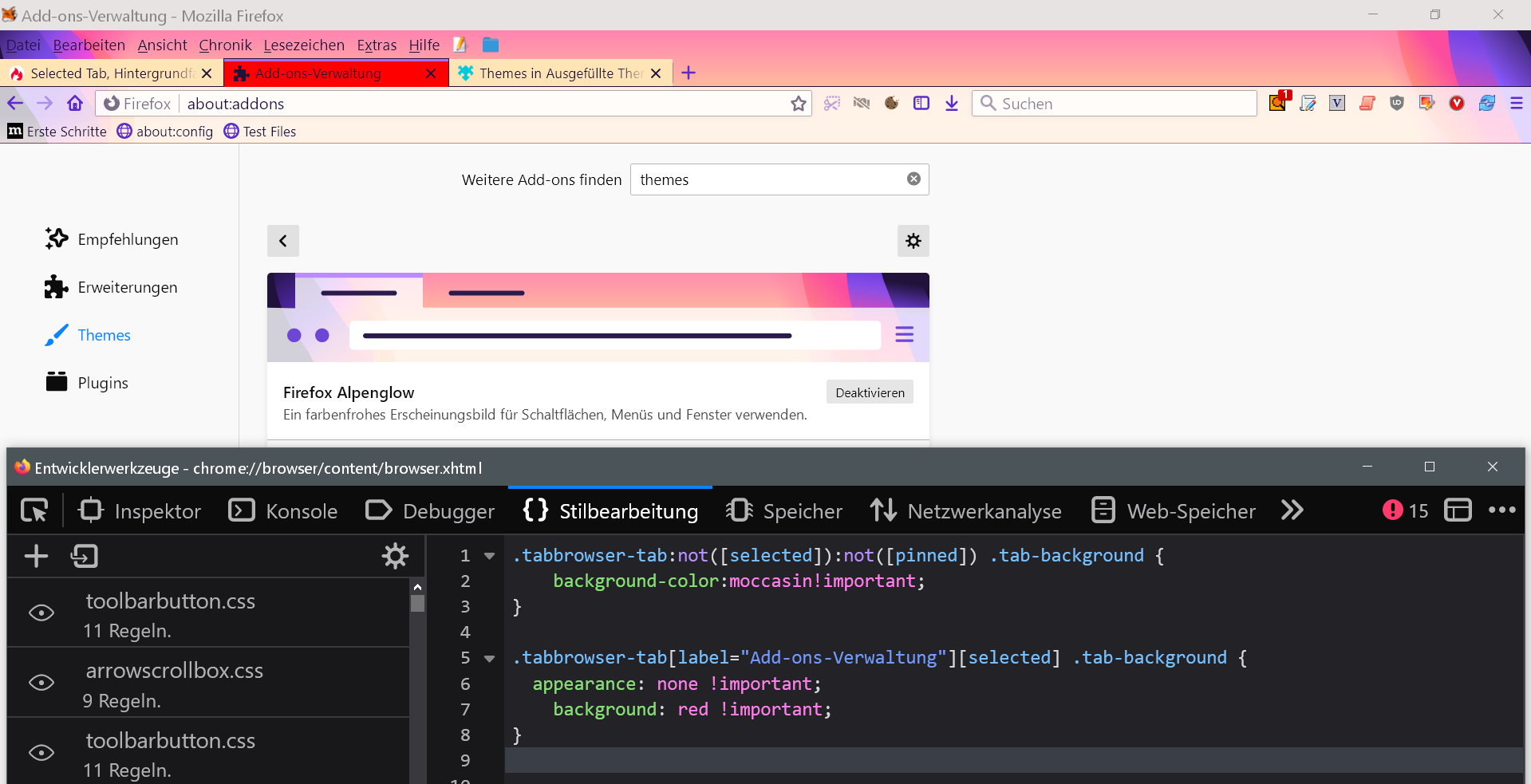Open add-ons tools gear menu
The width and height of the screenshot is (1531, 784).
pyautogui.click(x=913, y=241)
